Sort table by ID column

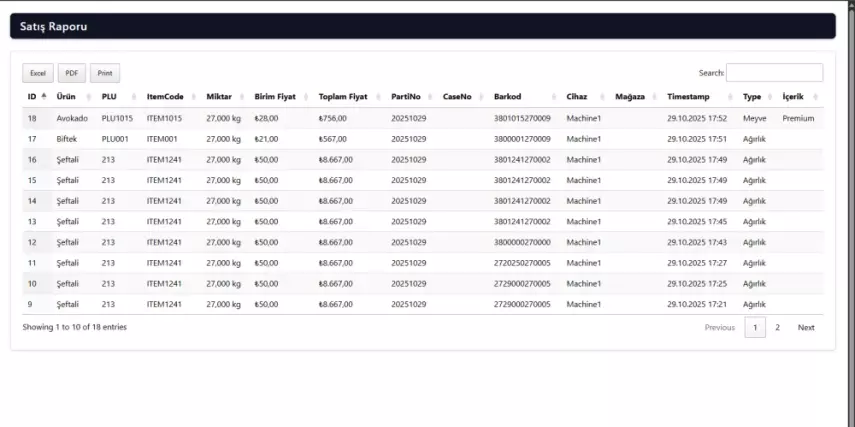tap(32, 97)
